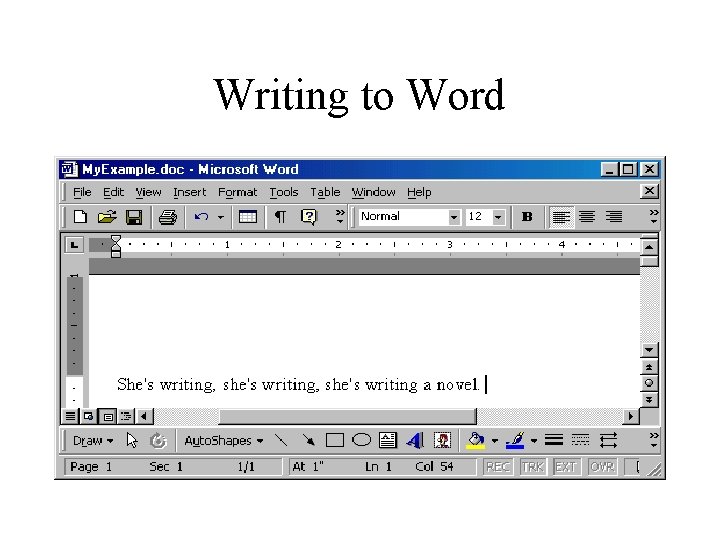Click the tab stop selector on ruler
Viewport: 720px width, 540px height.
click(74, 245)
